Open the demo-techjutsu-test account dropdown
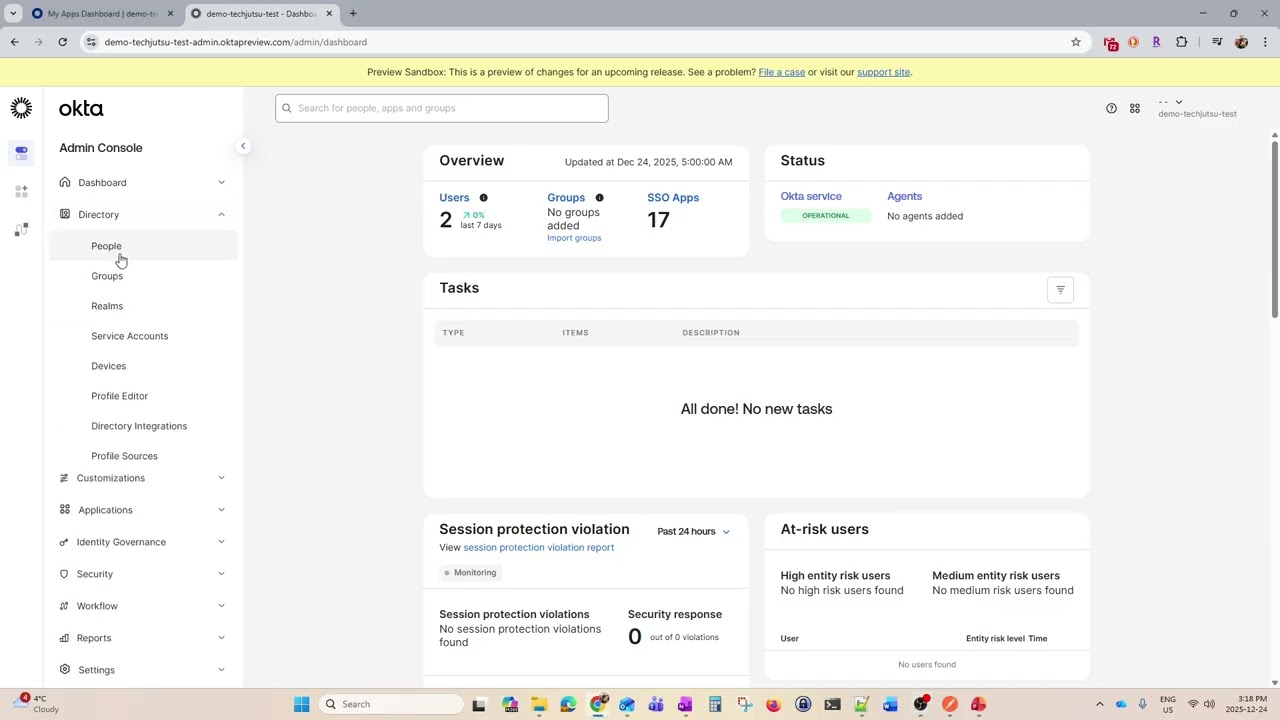This screenshot has width=1280, height=720. pyautogui.click(x=1197, y=108)
